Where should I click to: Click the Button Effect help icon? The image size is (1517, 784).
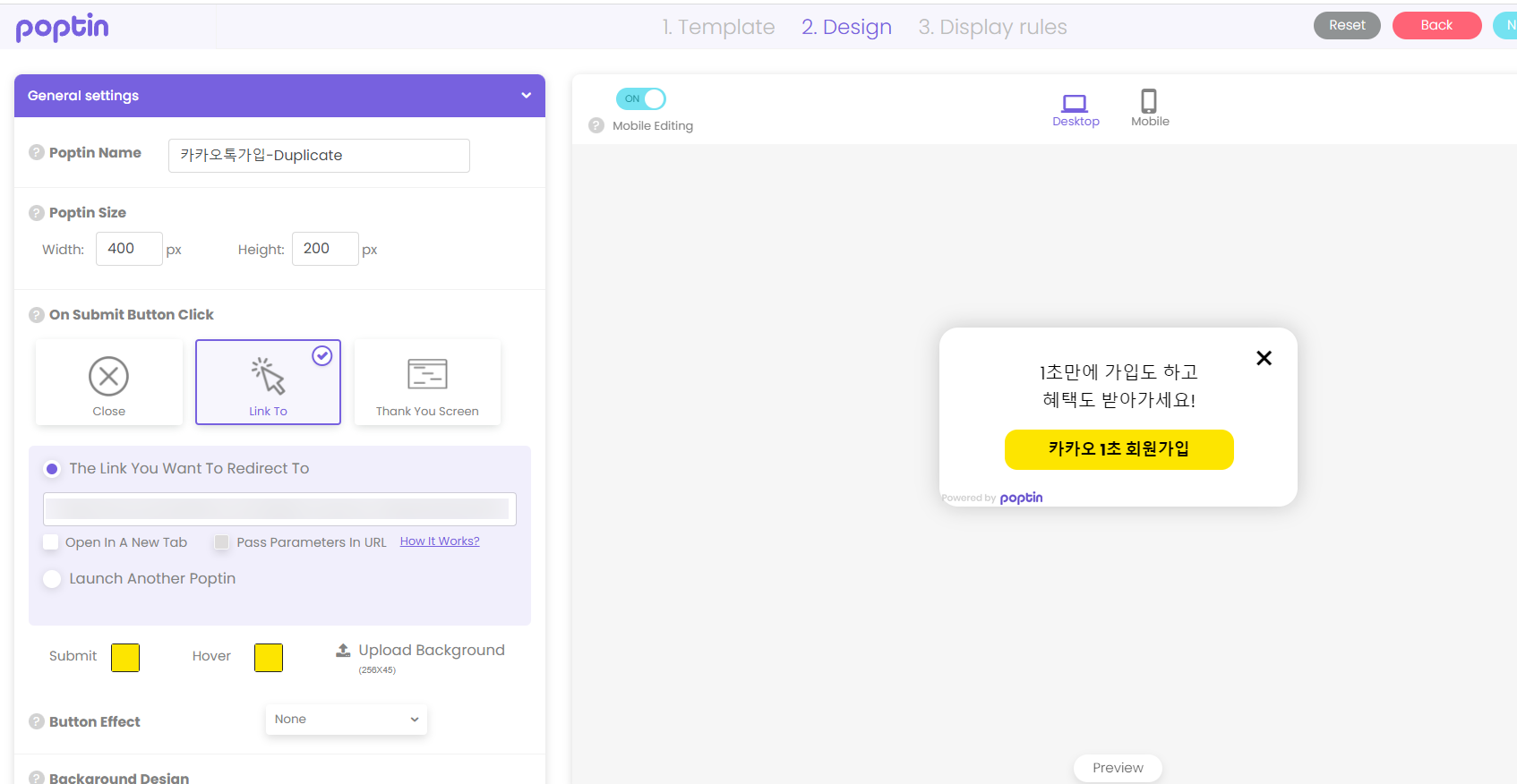pos(37,721)
